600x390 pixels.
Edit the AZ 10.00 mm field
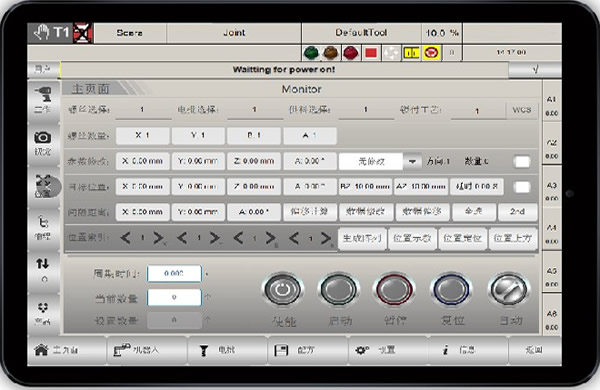[x=421, y=187]
